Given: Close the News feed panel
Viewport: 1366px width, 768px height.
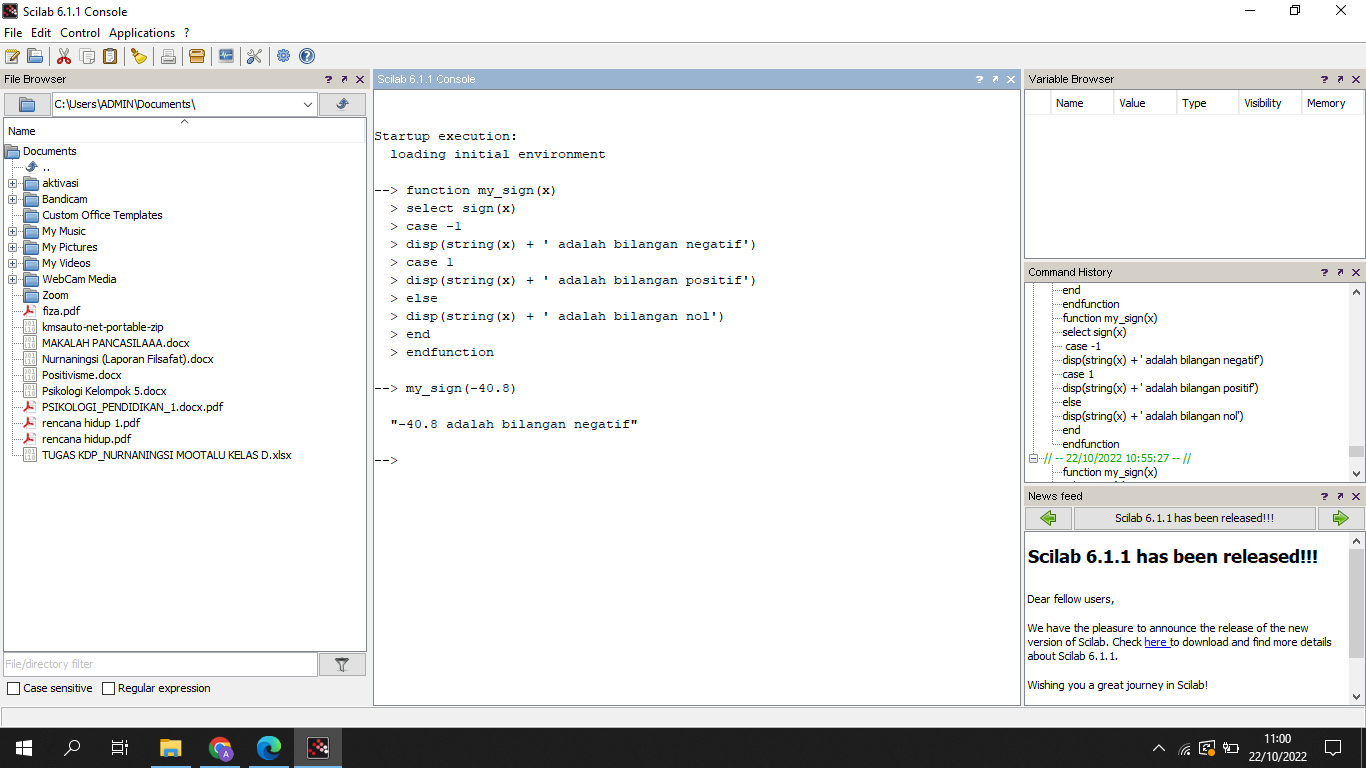Looking at the screenshot, I should pyautogui.click(x=1356, y=496).
